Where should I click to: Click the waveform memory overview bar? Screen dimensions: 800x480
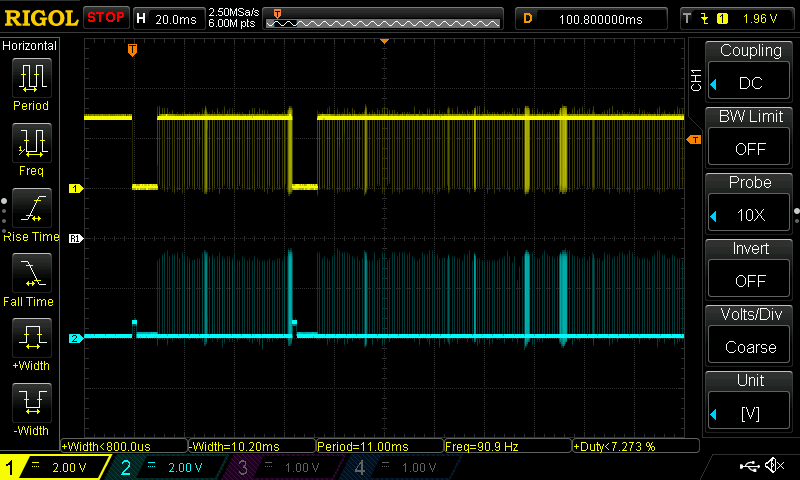[x=383, y=19]
